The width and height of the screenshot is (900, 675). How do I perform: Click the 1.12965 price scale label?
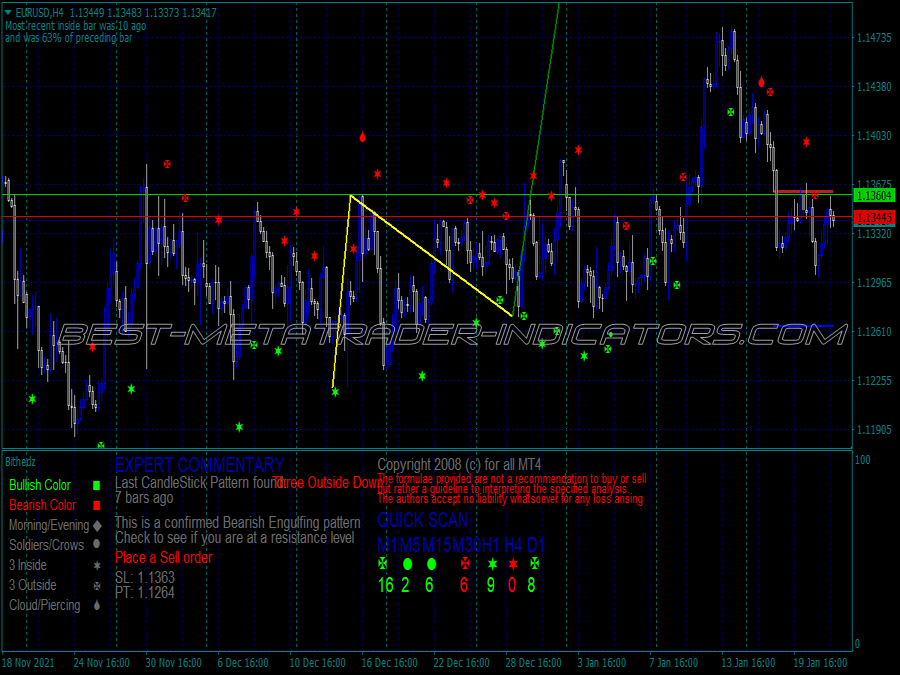click(874, 283)
